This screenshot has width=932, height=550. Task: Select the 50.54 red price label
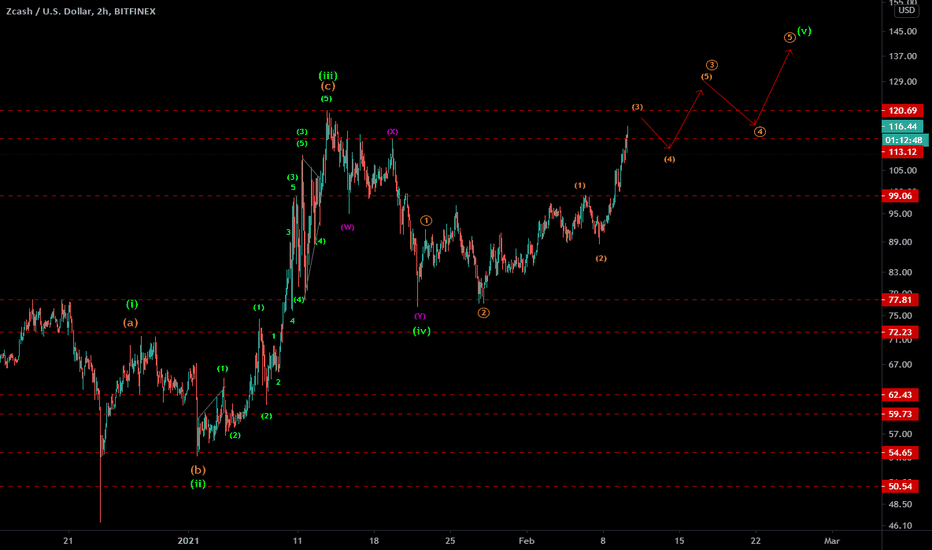[x=900, y=486]
